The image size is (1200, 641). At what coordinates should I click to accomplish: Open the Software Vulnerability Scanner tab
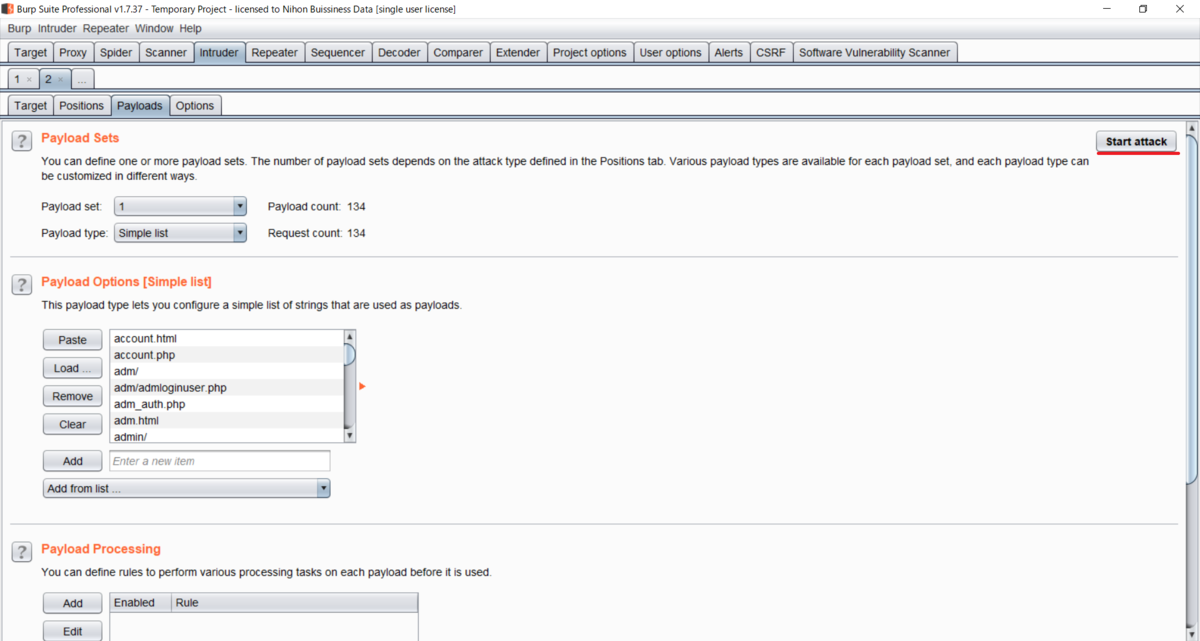pyautogui.click(x=875, y=52)
